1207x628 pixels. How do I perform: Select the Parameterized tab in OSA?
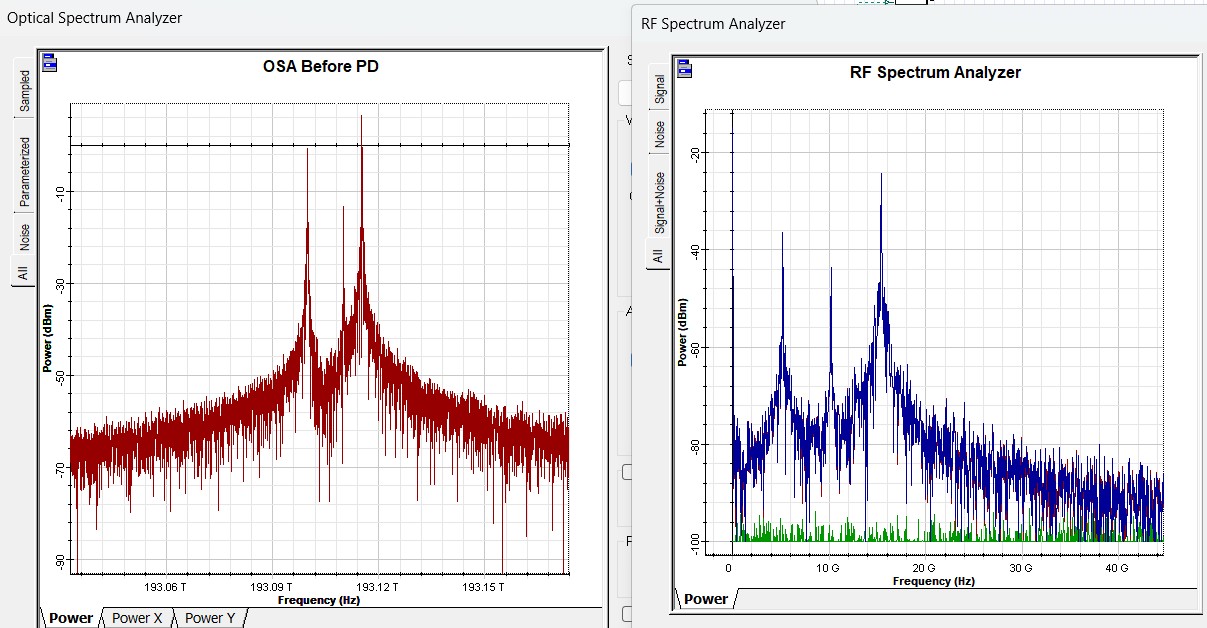point(24,172)
